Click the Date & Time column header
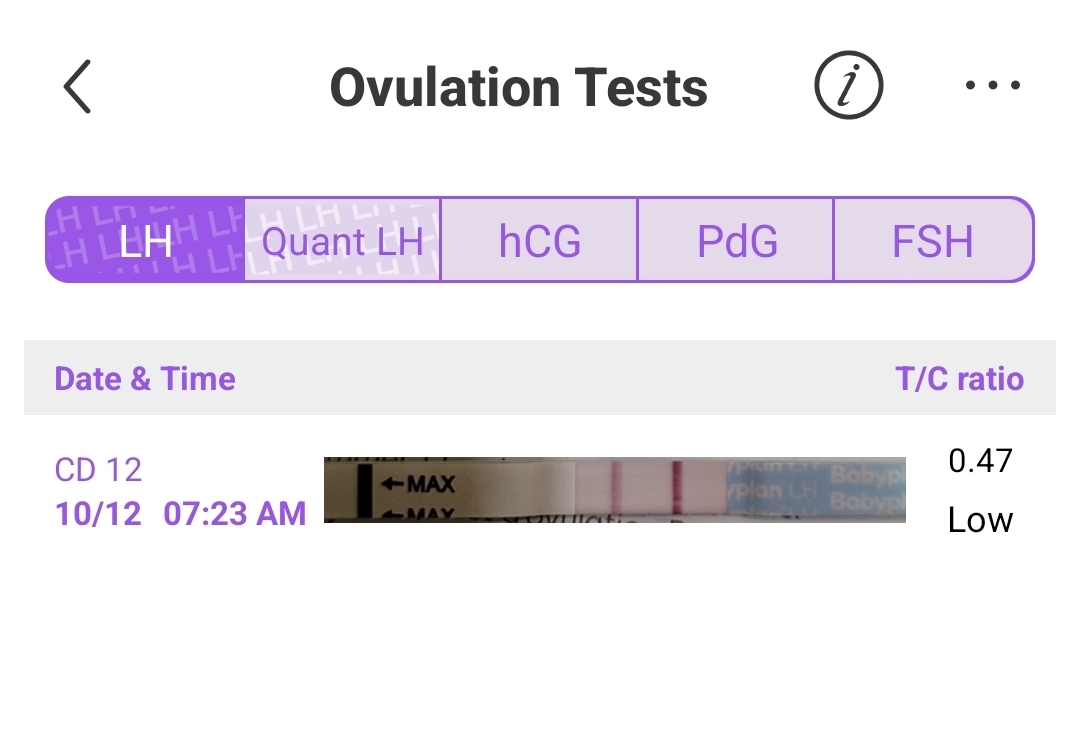The image size is (1080, 732). pyautogui.click(x=145, y=379)
